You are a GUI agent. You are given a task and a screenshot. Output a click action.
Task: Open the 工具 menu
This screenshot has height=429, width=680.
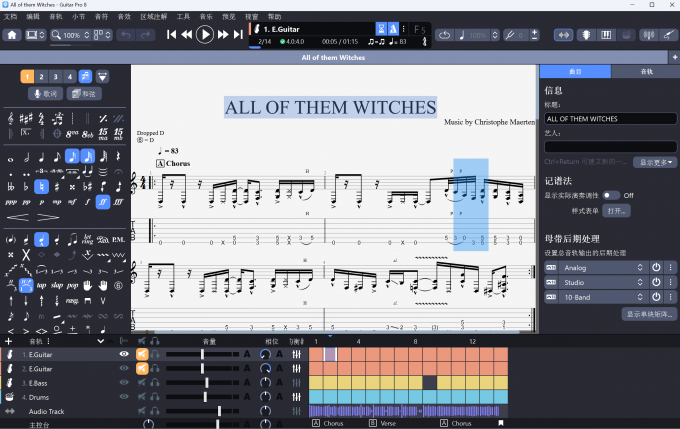pos(183,17)
